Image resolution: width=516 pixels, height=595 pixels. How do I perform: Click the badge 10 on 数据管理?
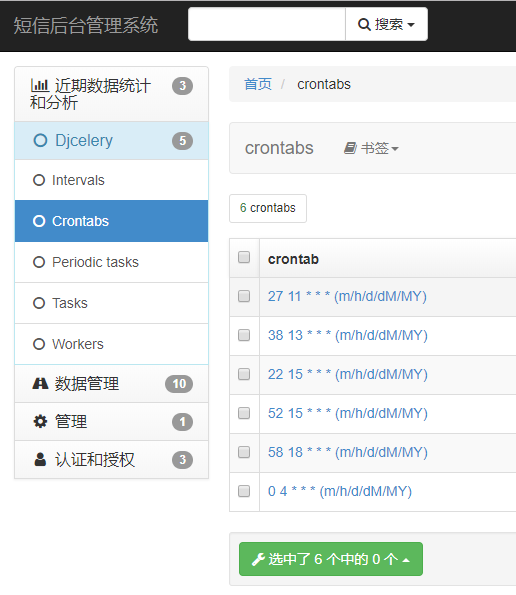coord(179,384)
